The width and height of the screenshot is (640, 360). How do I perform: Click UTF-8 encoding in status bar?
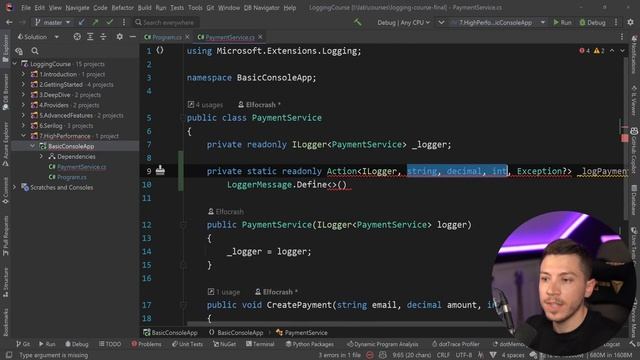[x=464, y=355]
